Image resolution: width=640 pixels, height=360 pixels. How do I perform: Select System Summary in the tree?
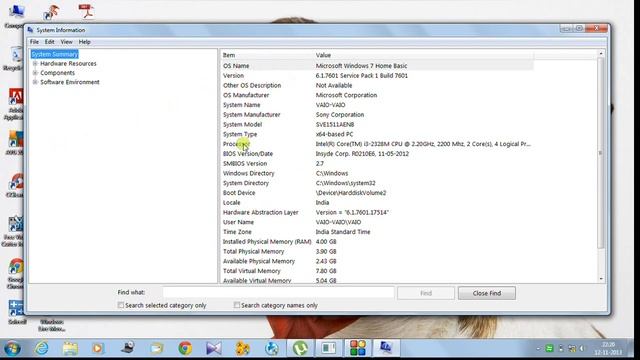point(55,54)
